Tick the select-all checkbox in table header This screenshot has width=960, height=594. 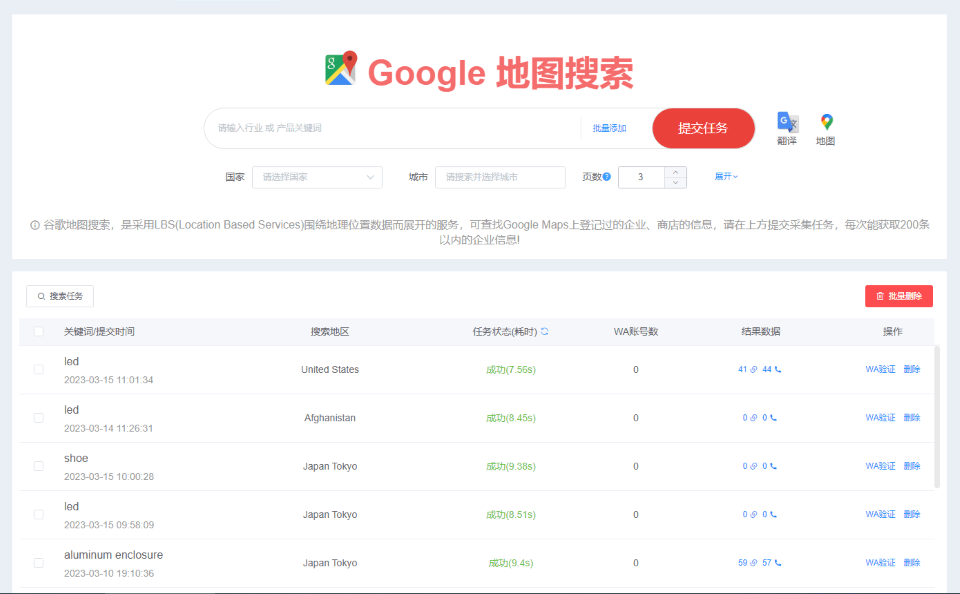pos(39,332)
